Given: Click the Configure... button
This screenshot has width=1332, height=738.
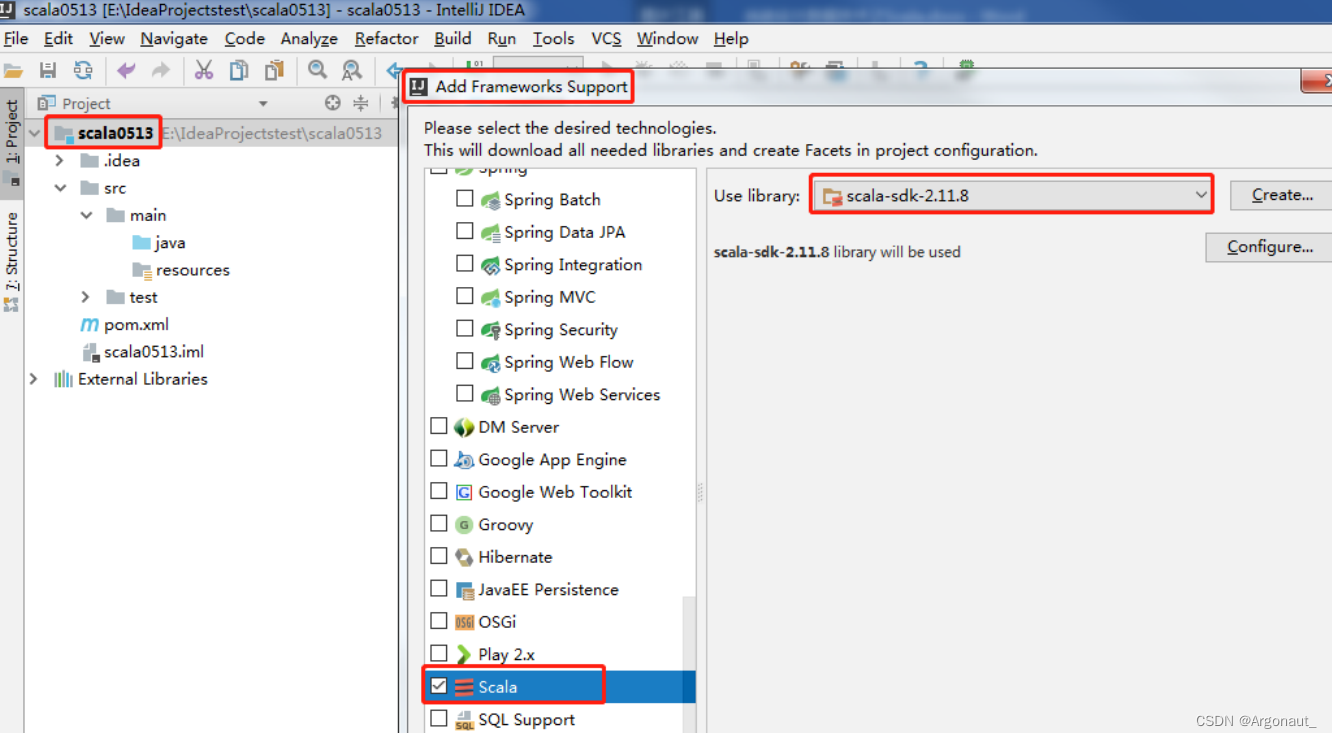Looking at the screenshot, I should coord(1269,247).
